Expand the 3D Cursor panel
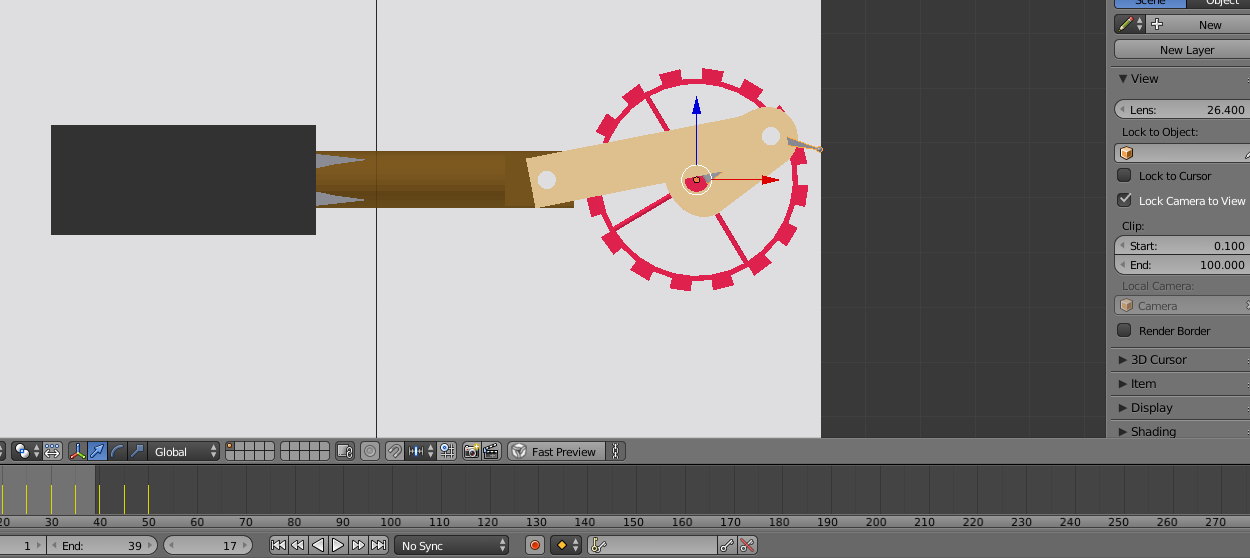 coord(1158,360)
